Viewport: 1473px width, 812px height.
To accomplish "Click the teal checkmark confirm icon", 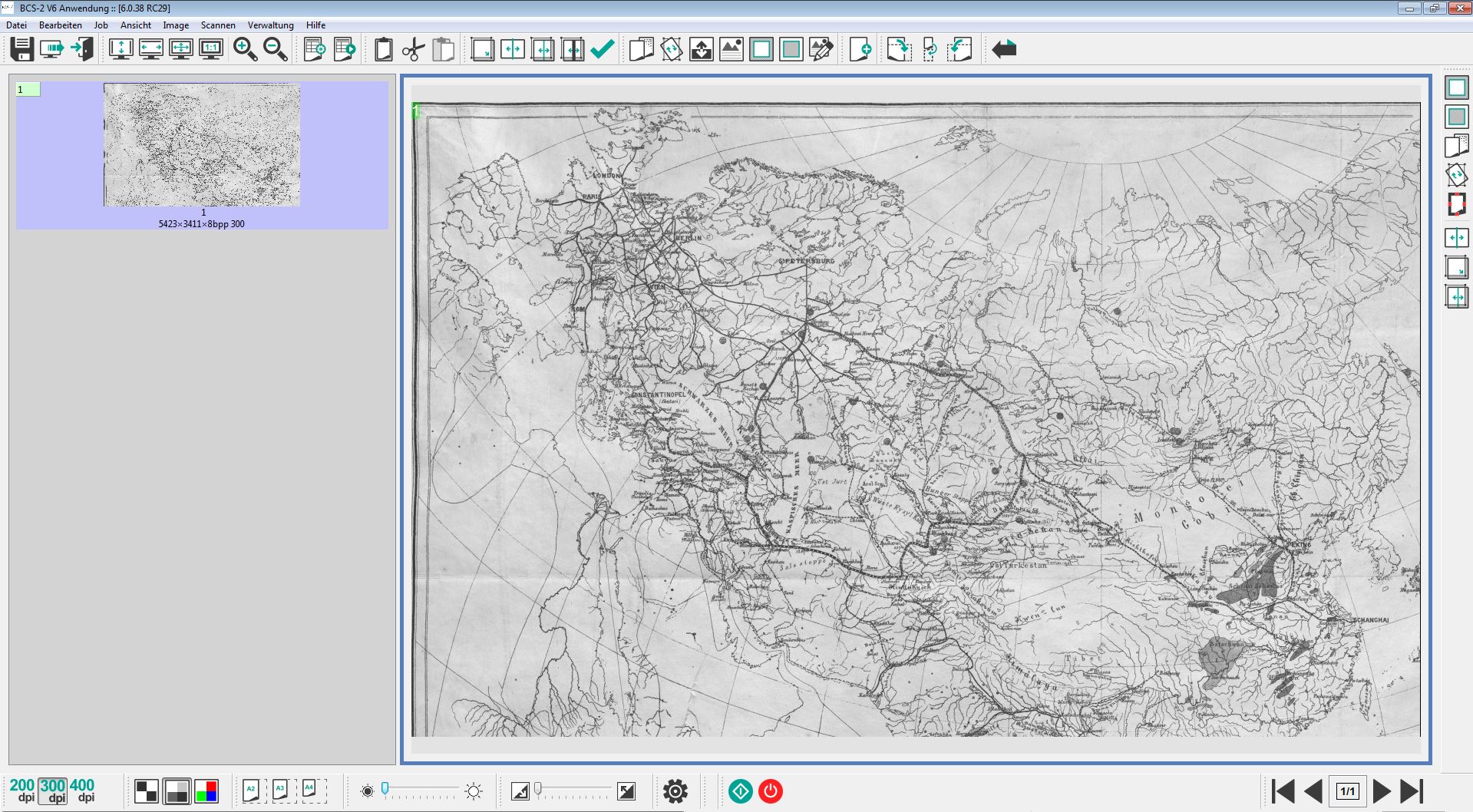I will click(603, 49).
